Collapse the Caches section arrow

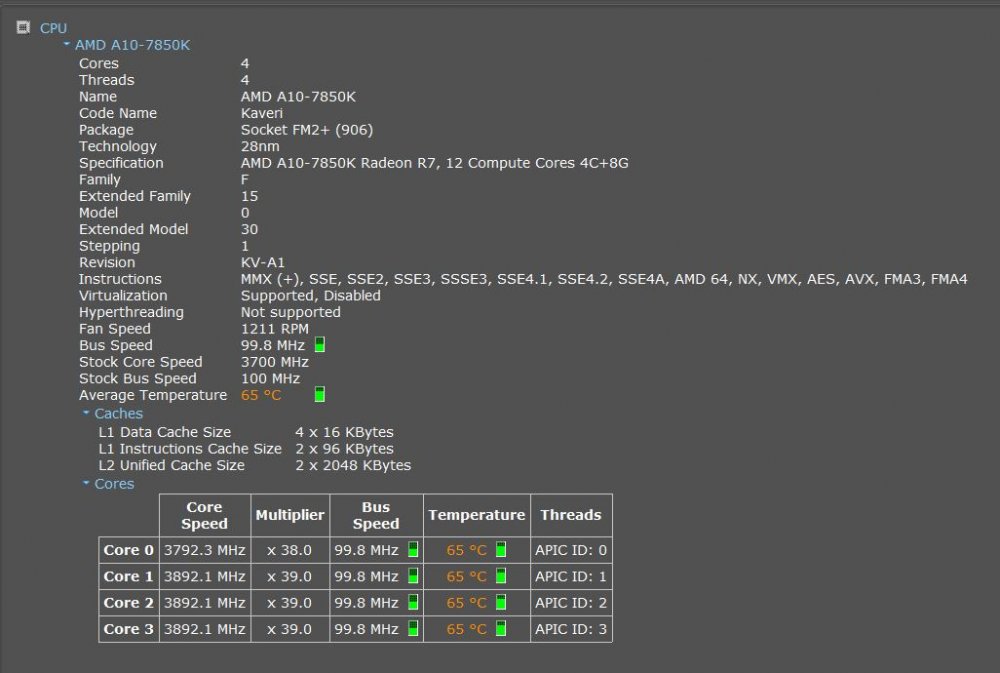tap(86, 413)
